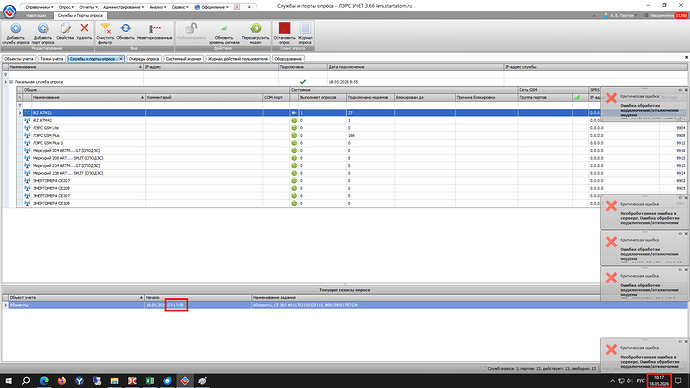The height and width of the screenshot is (388, 690).
Task: Switch to the Системный журнал tab
Action: pos(184,59)
